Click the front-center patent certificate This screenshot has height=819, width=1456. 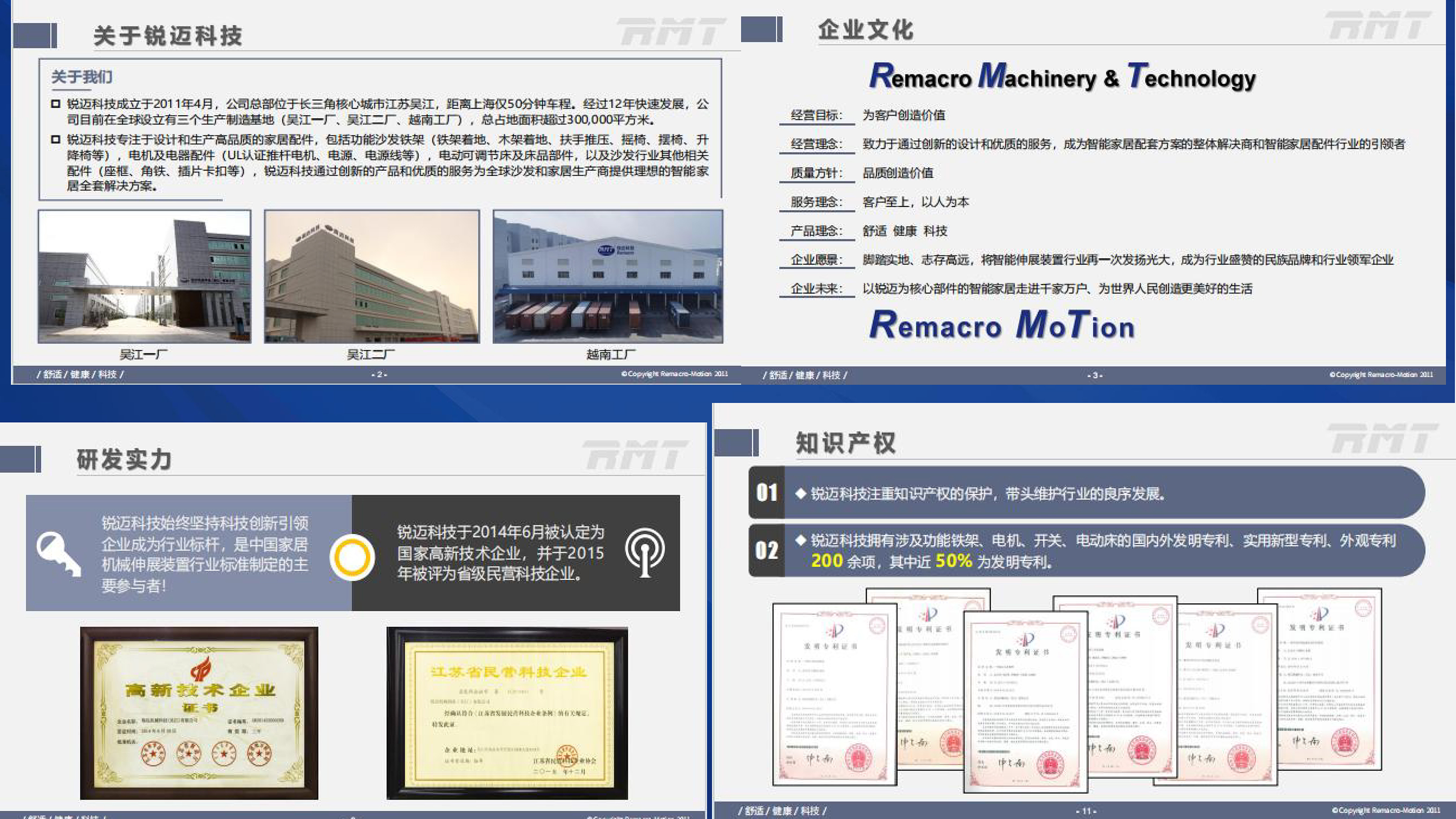click(1026, 702)
